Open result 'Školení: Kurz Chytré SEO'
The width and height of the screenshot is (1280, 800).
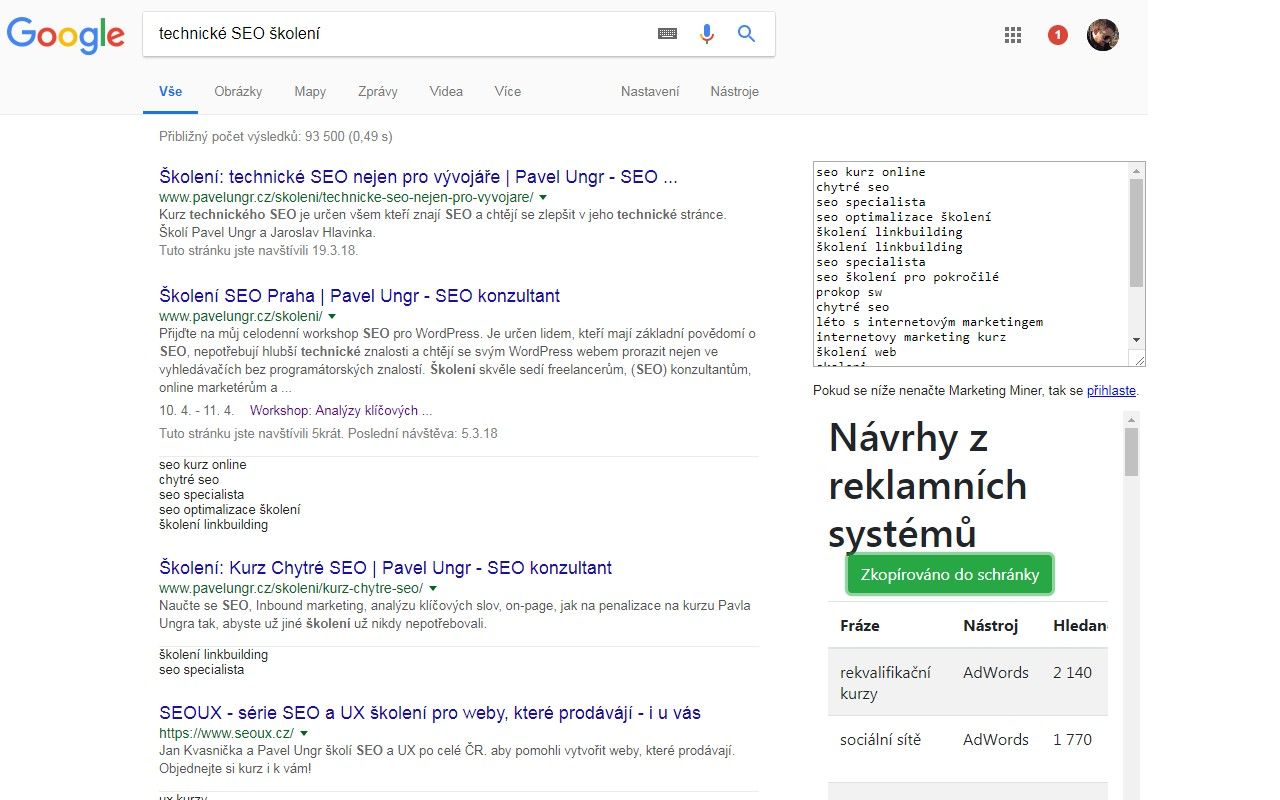(x=385, y=568)
